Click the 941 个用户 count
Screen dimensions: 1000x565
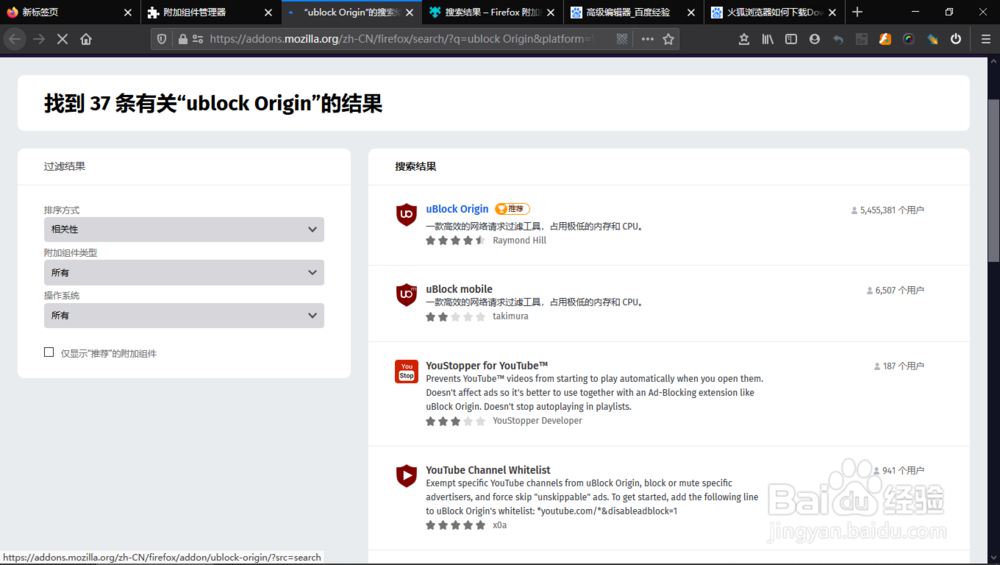(x=899, y=471)
